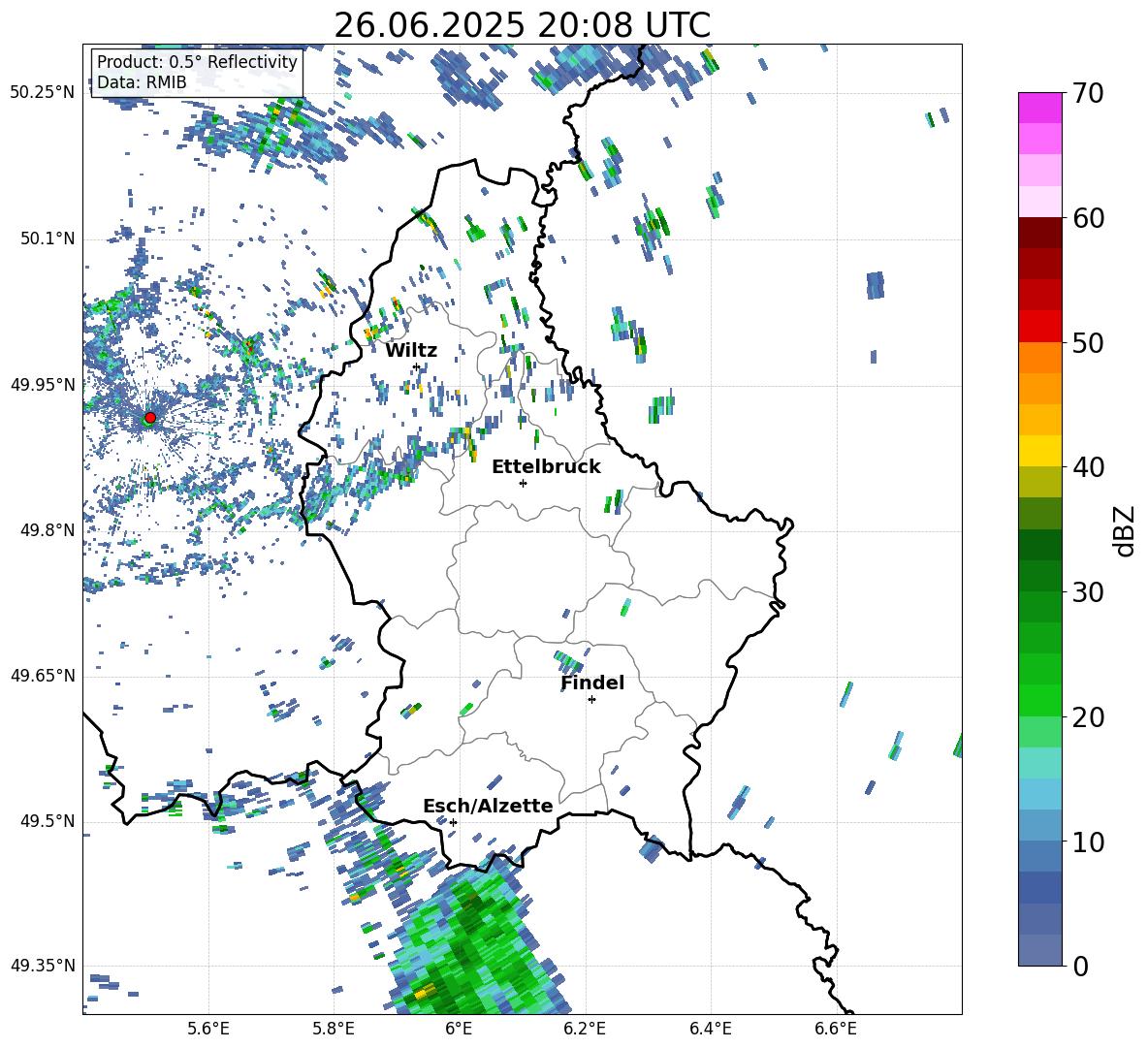Click the 49.35°N latitude label

point(43,966)
